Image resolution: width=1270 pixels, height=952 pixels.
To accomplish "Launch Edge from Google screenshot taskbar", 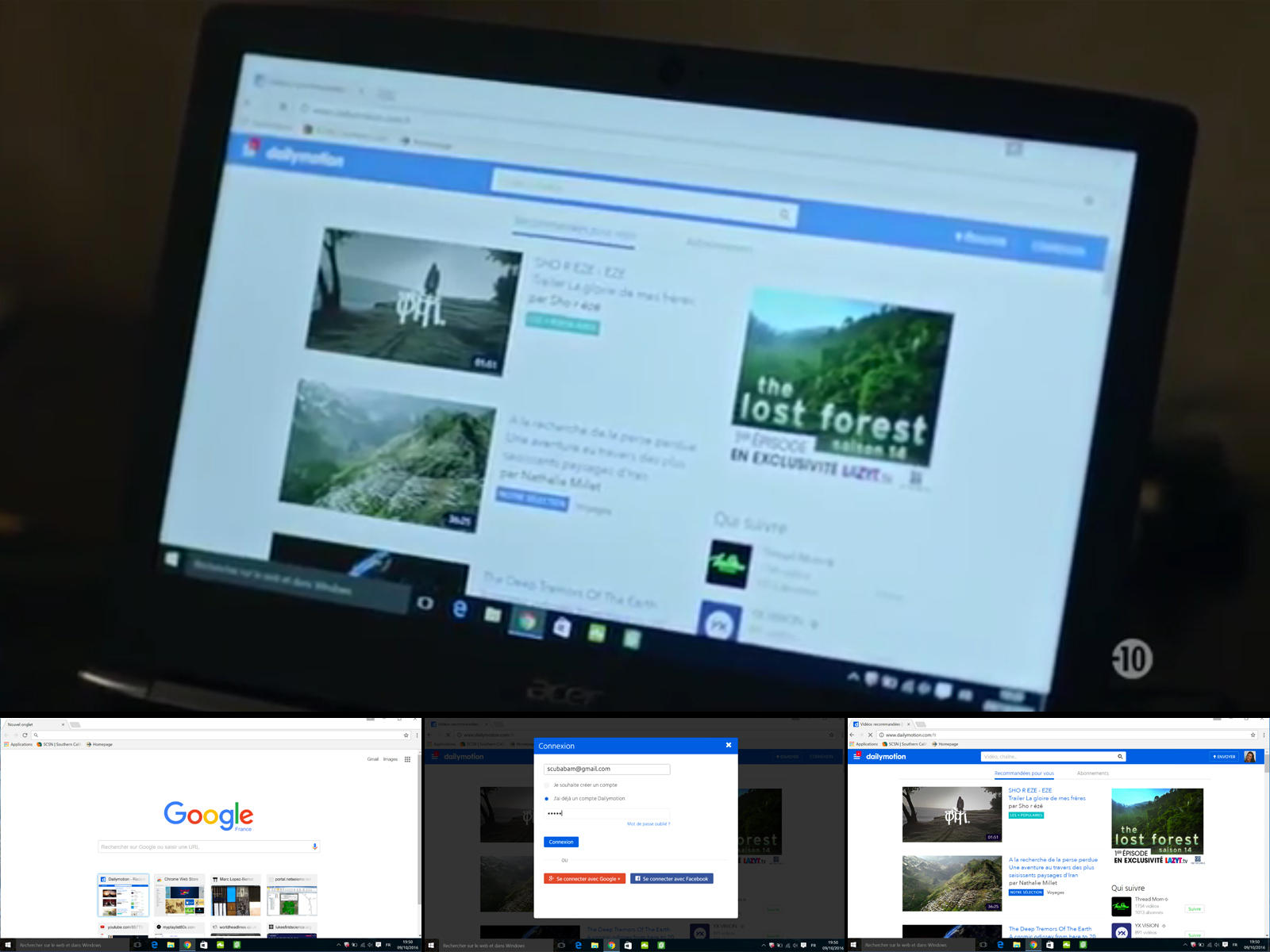I will [154, 945].
